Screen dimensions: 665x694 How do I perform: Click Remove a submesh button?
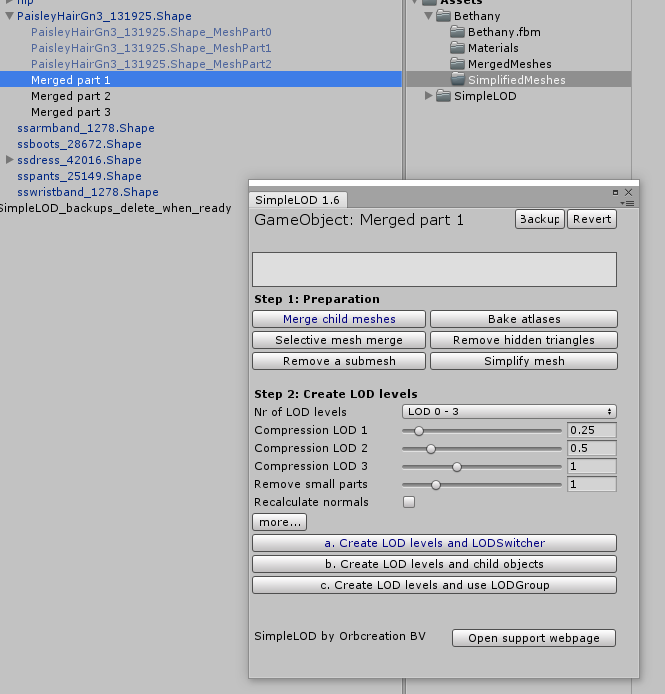tap(339, 361)
